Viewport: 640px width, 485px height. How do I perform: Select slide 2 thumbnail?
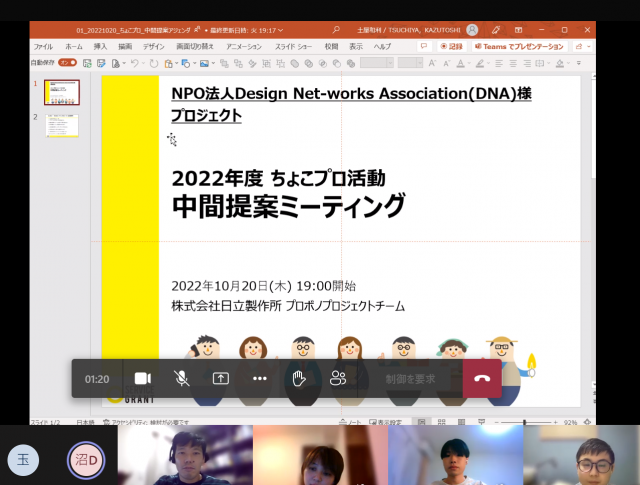coord(62,126)
